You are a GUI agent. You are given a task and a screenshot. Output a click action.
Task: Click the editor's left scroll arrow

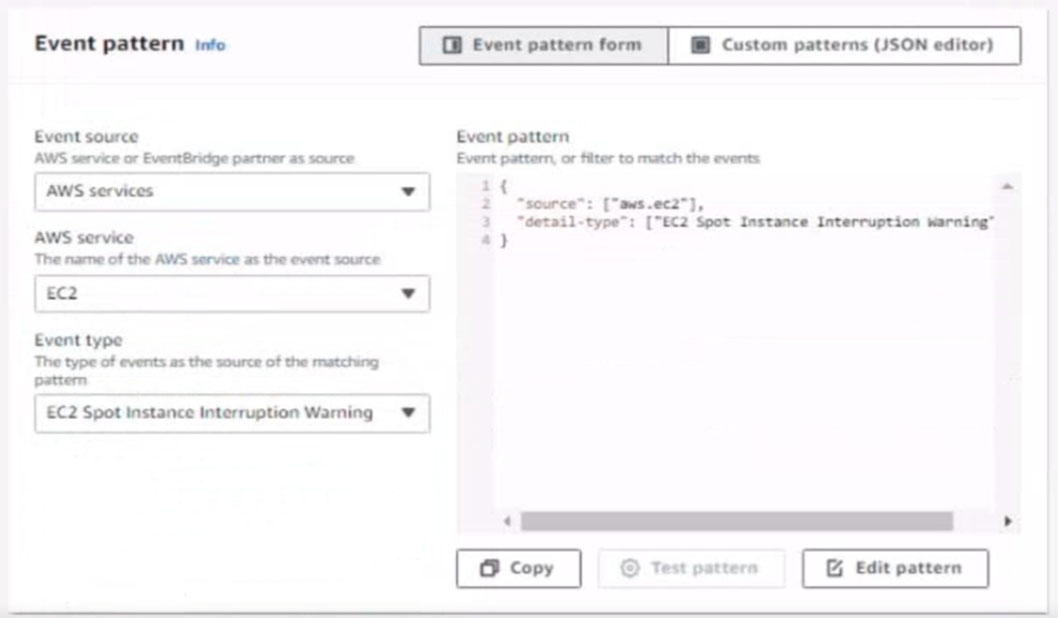point(508,521)
